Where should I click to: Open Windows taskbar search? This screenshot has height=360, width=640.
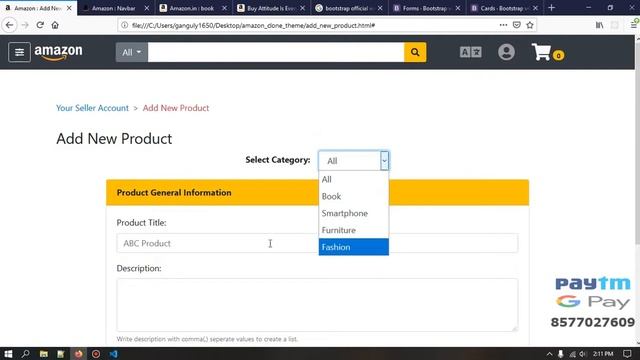tap(25, 354)
